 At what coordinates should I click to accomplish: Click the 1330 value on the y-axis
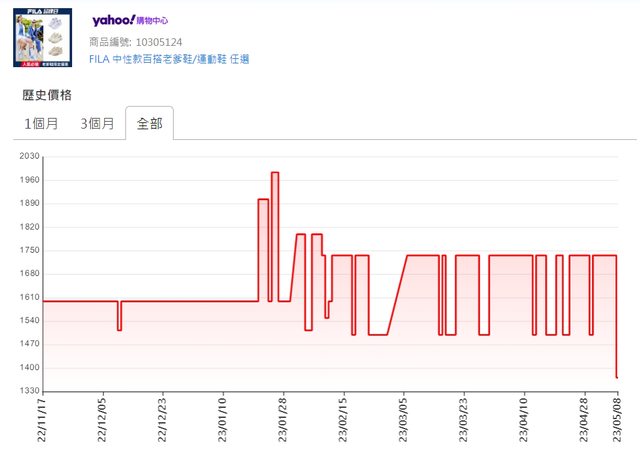(x=28, y=391)
